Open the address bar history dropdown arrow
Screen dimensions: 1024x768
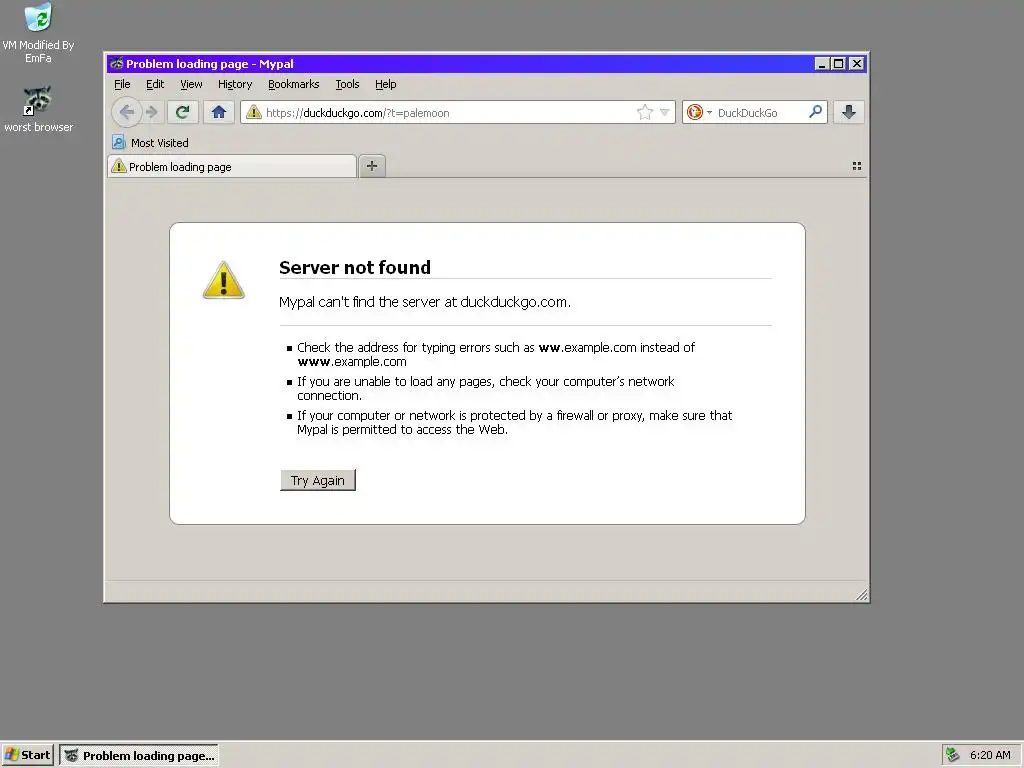pyautogui.click(x=665, y=112)
